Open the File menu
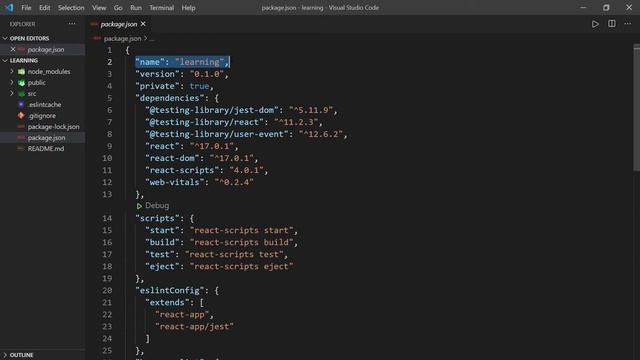The image size is (640, 360). [26, 8]
